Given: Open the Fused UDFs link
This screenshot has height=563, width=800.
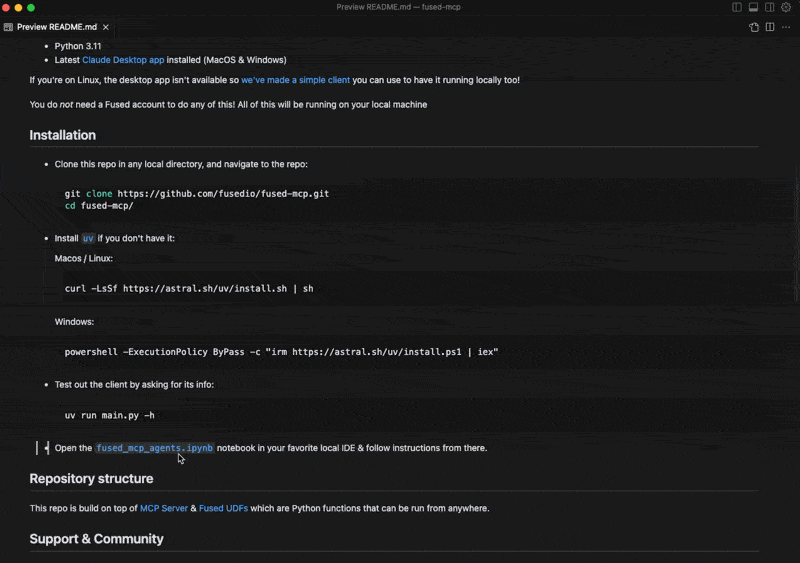Looking at the screenshot, I should click(223, 508).
